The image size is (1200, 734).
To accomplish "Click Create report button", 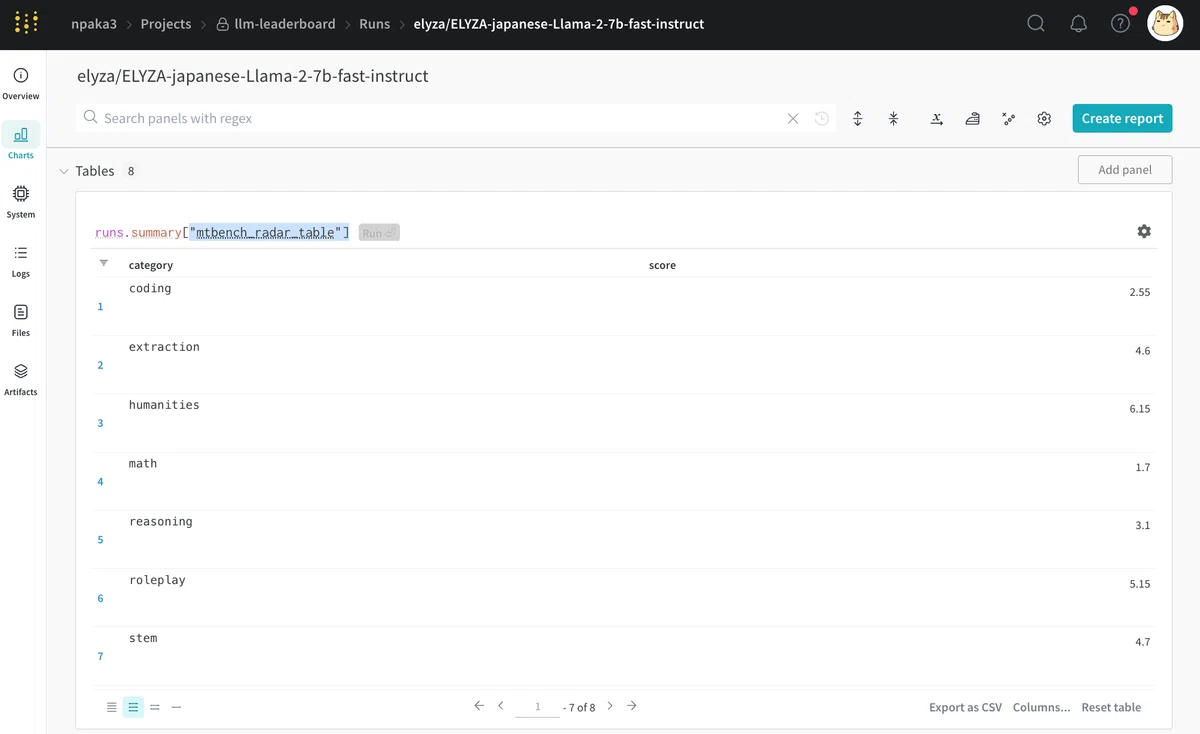I will (1122, 118).
